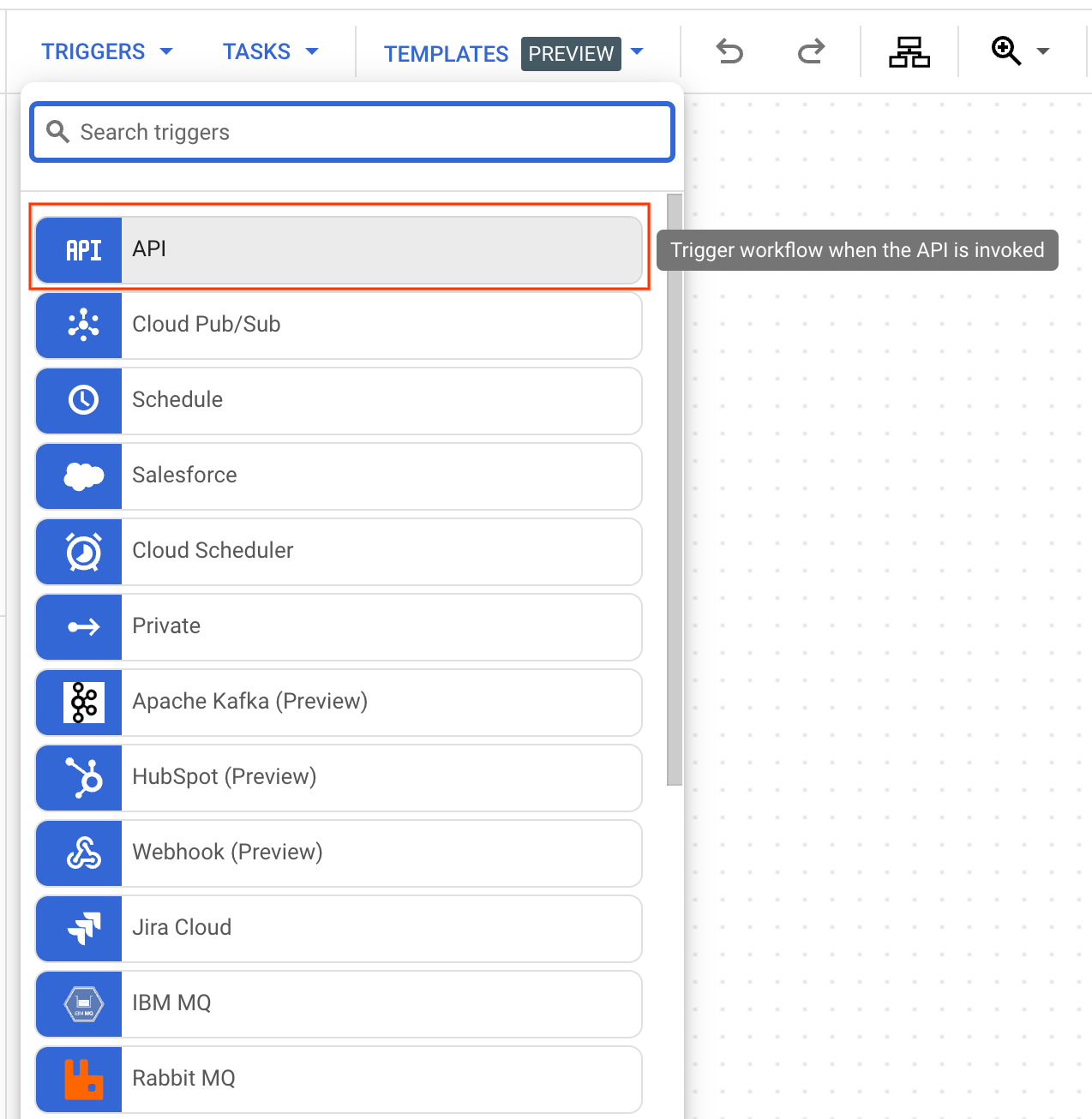This screenshot has width=1092, height=1119.
Task: Choose Webhook (Preview) text
Action: coord(227,852)
